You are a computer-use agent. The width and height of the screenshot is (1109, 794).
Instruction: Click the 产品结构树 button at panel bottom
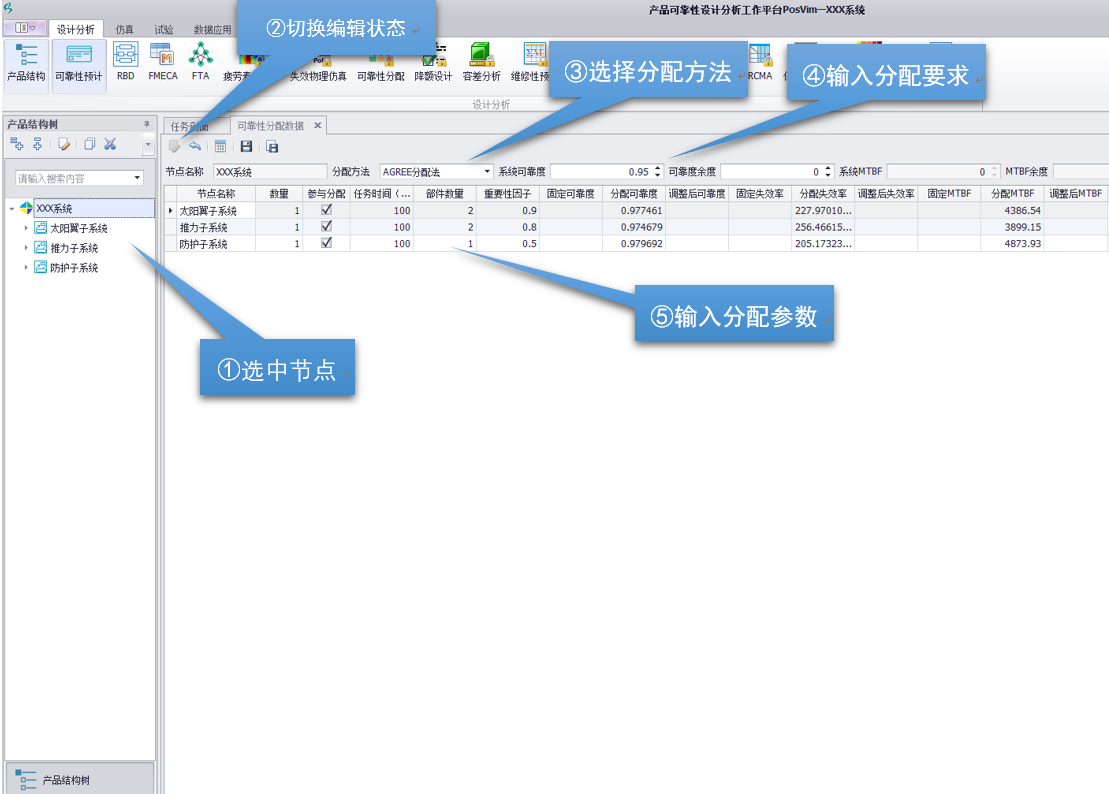(79, 780)
